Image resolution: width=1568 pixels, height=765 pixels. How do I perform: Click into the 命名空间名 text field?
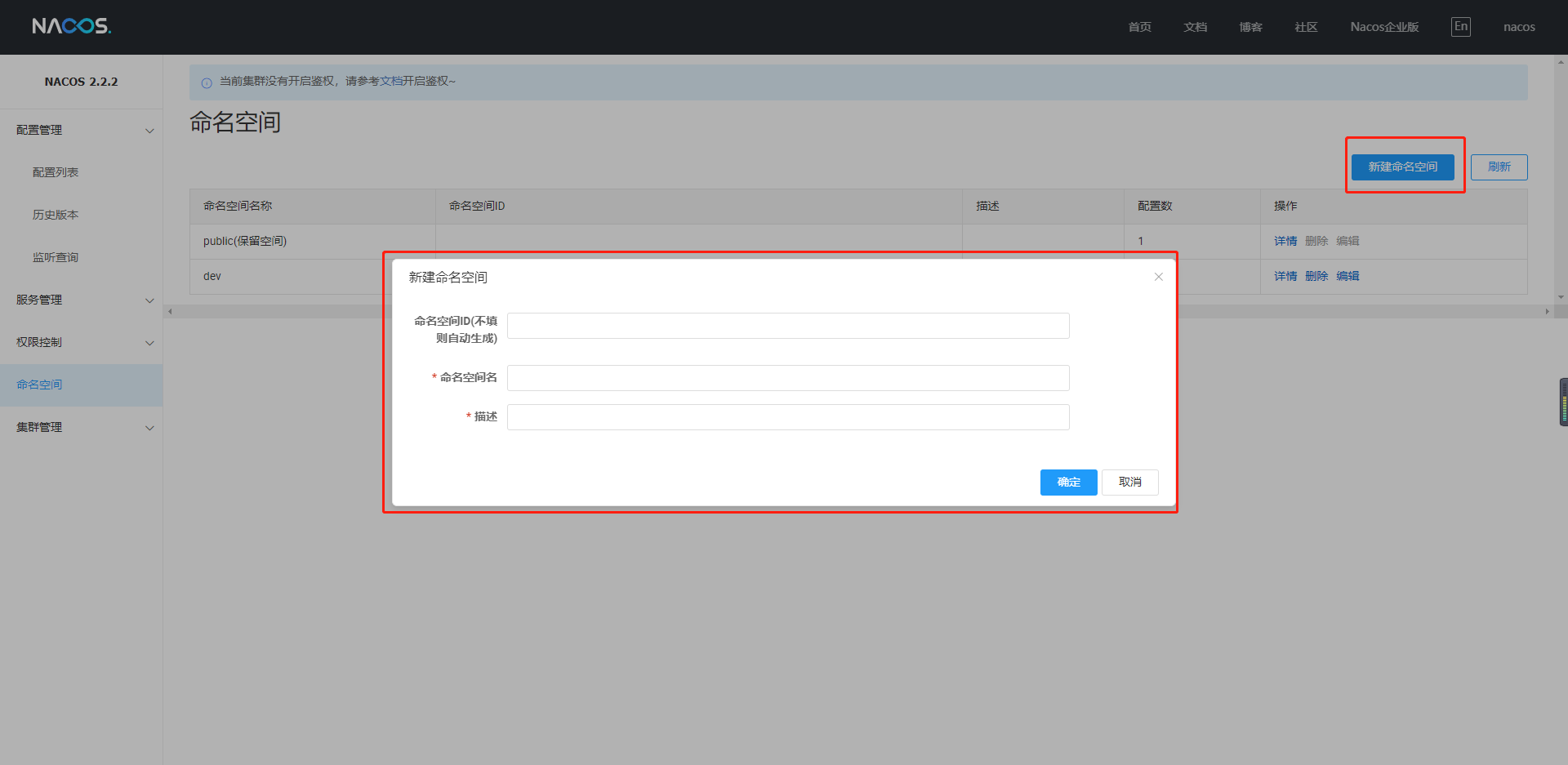tap(787, 378)
